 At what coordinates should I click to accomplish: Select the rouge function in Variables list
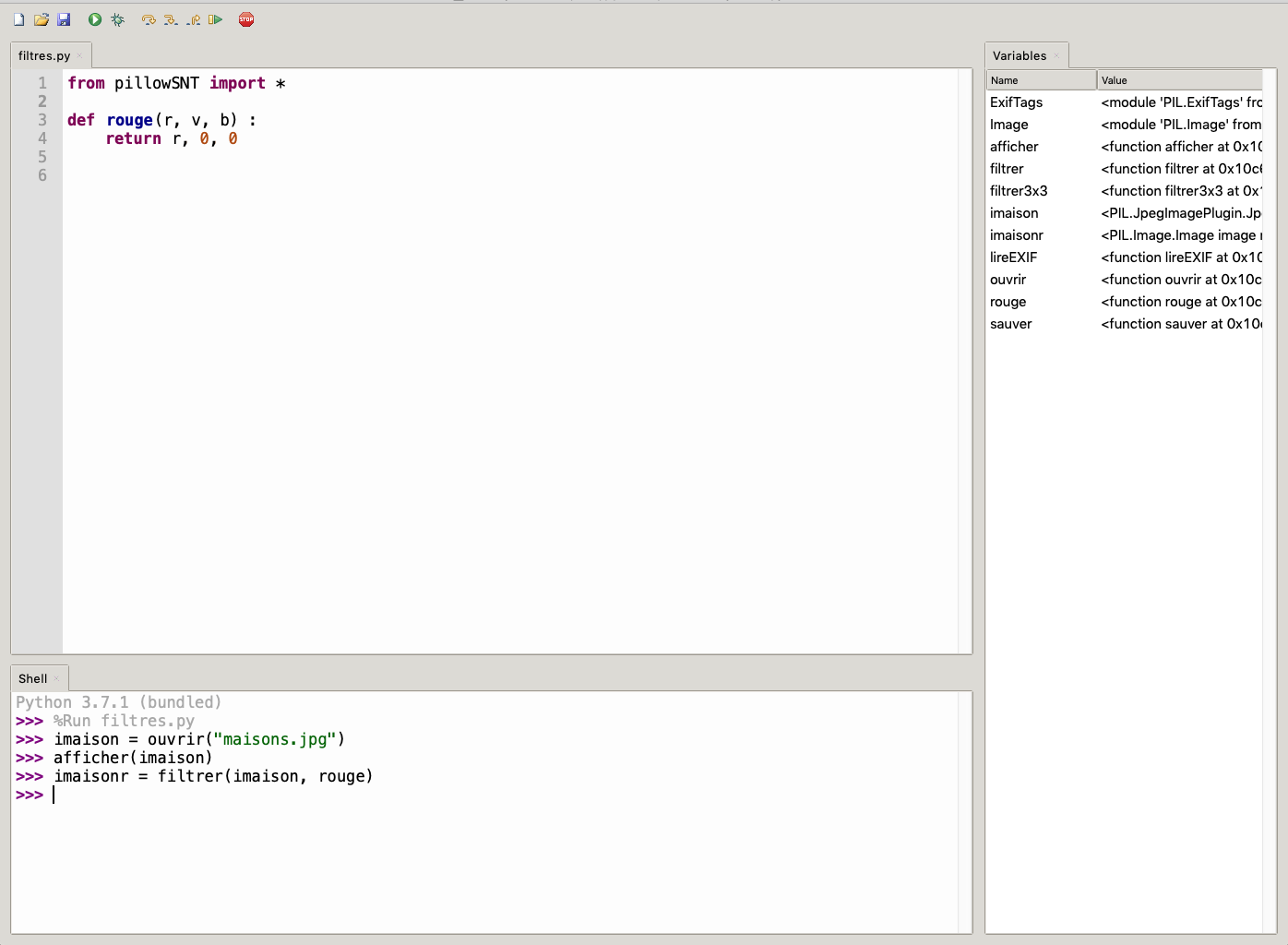click(1008, 302)
